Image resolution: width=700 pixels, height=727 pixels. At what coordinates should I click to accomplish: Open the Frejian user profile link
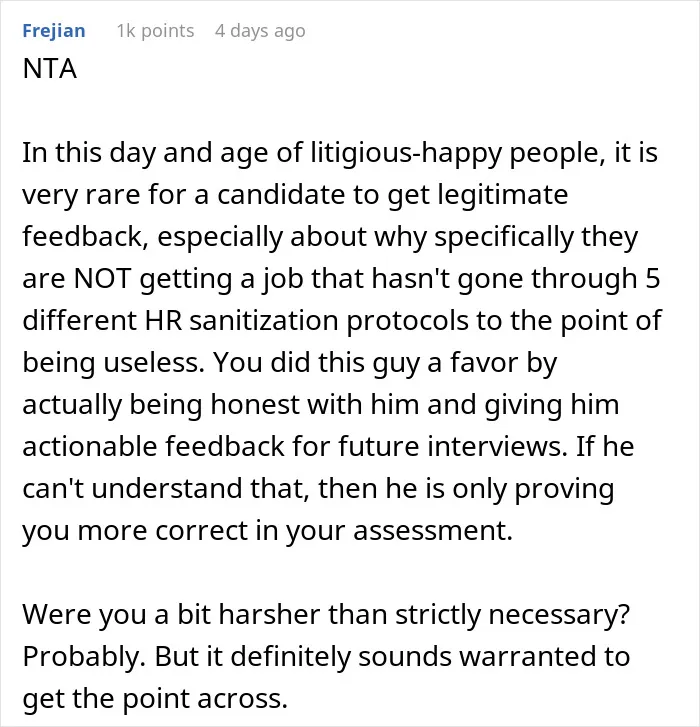(x=54, y=31)
